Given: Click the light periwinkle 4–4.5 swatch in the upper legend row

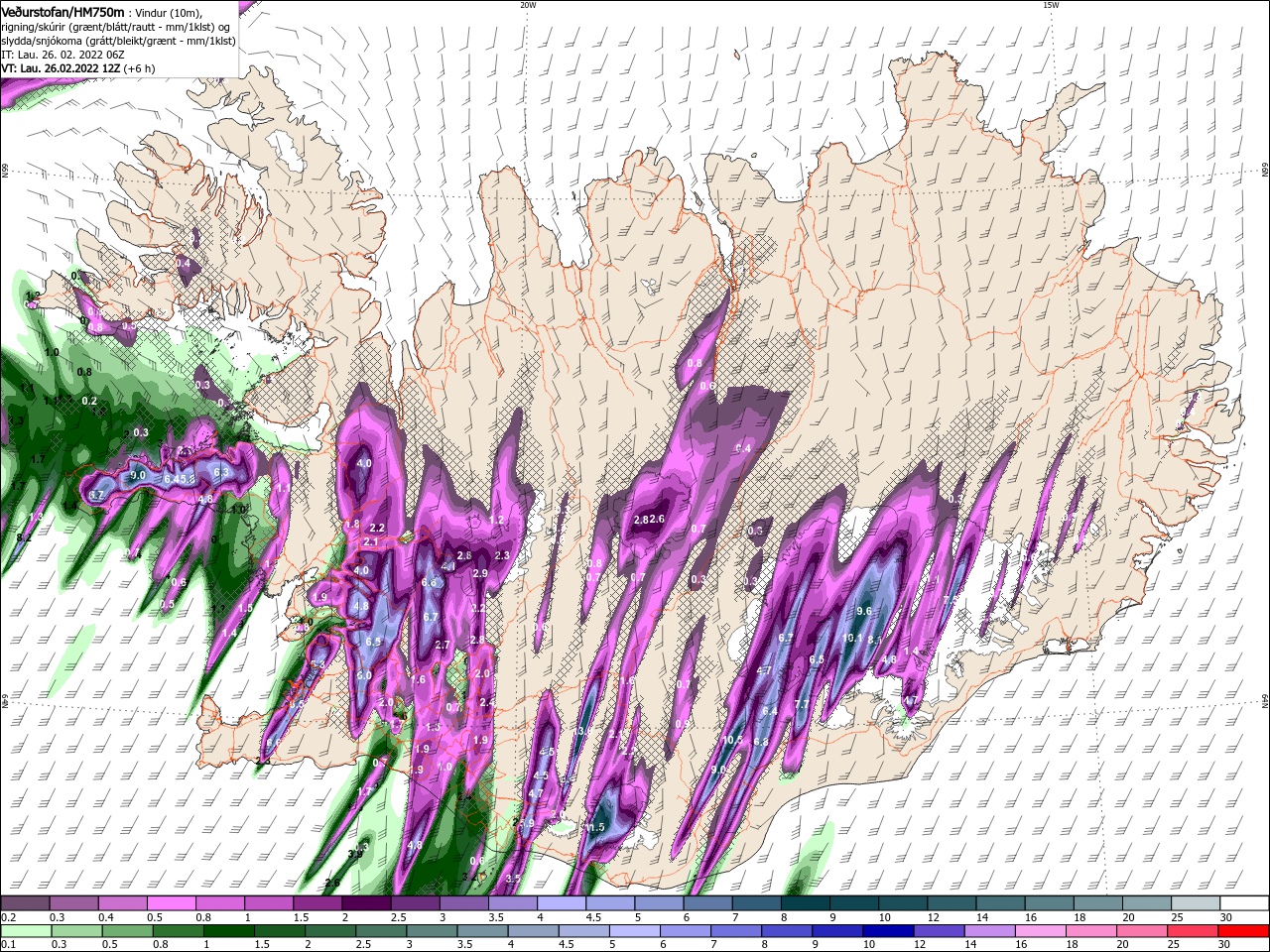Looking at the screenshot, I should click(x=562, y=904).
